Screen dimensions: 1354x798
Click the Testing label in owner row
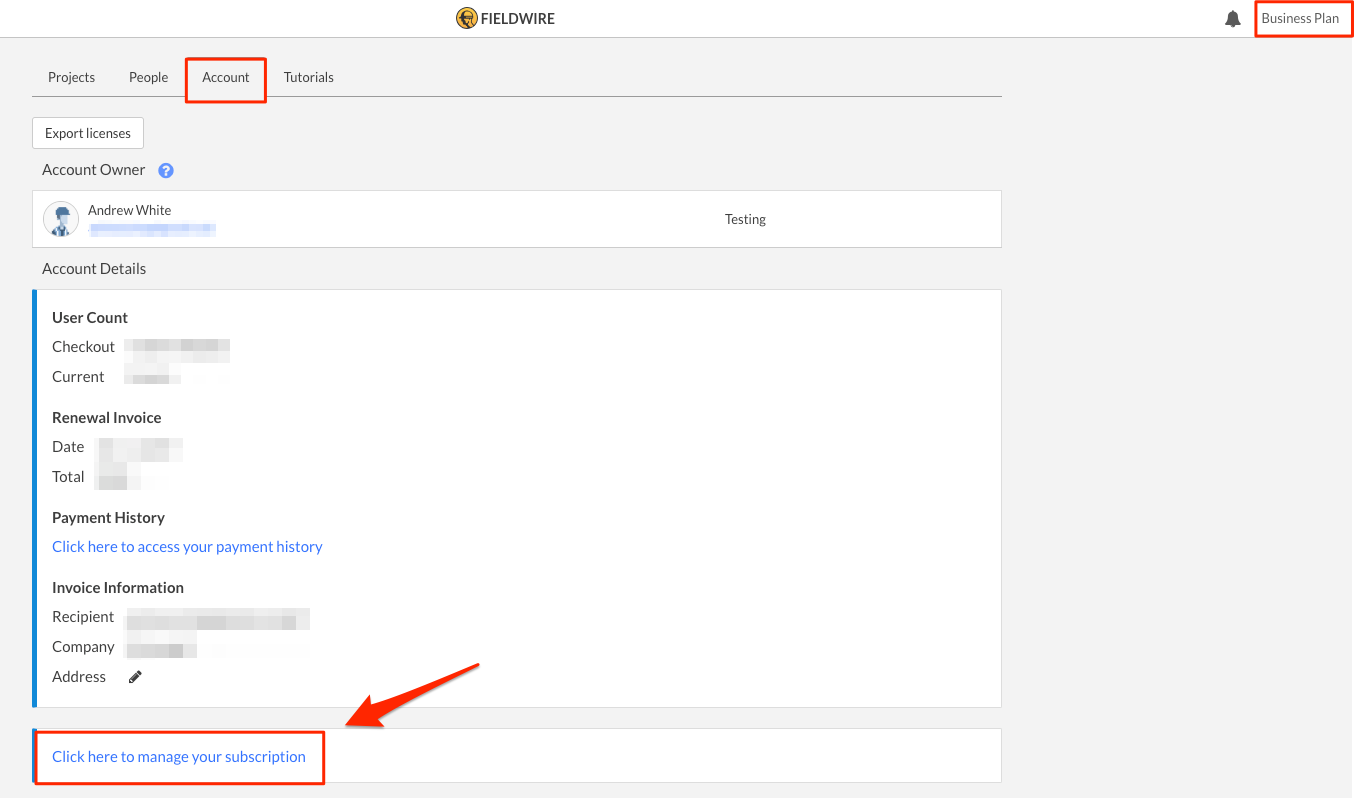745,219
